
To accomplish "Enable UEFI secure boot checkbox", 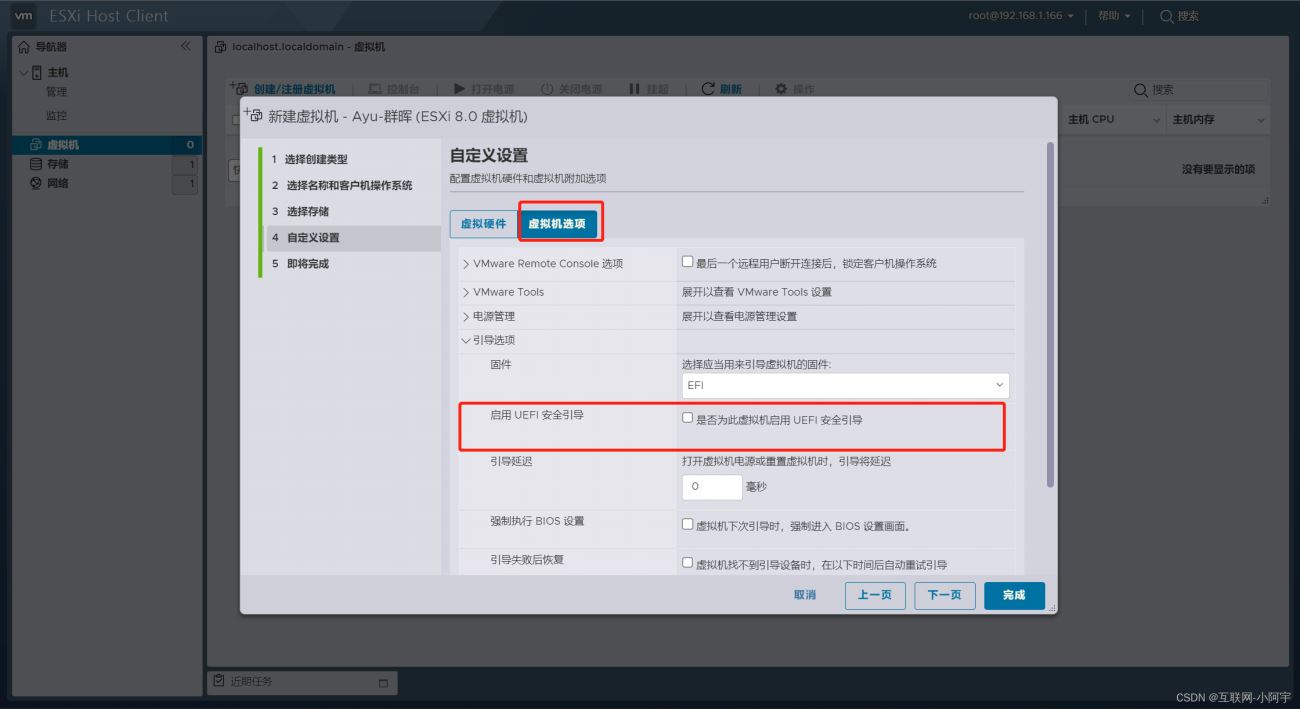I will (x=687, y=418).
